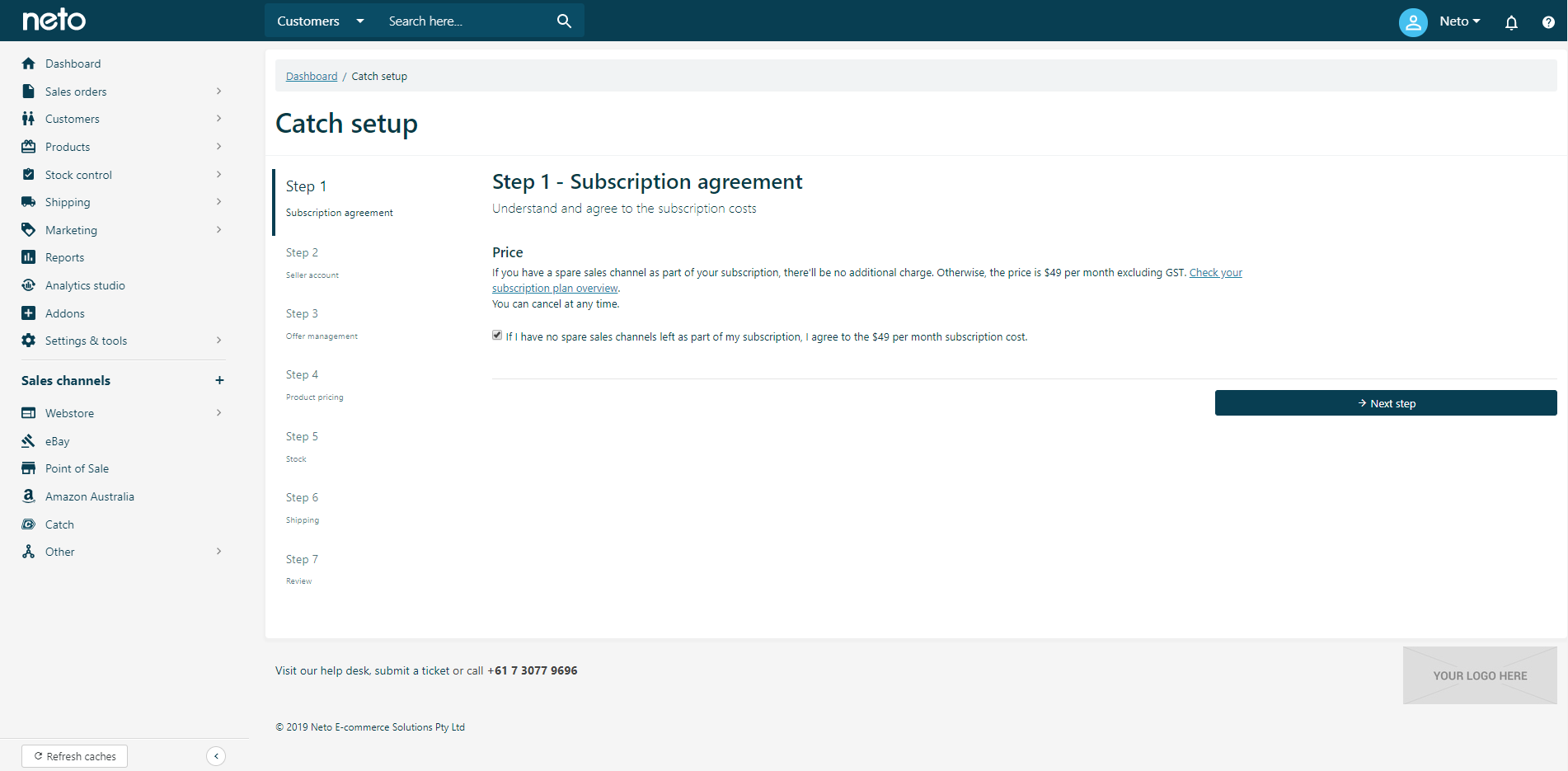1568x771 pixels.
Task: Focus the Search here input field
Action: tap(466, 21)
